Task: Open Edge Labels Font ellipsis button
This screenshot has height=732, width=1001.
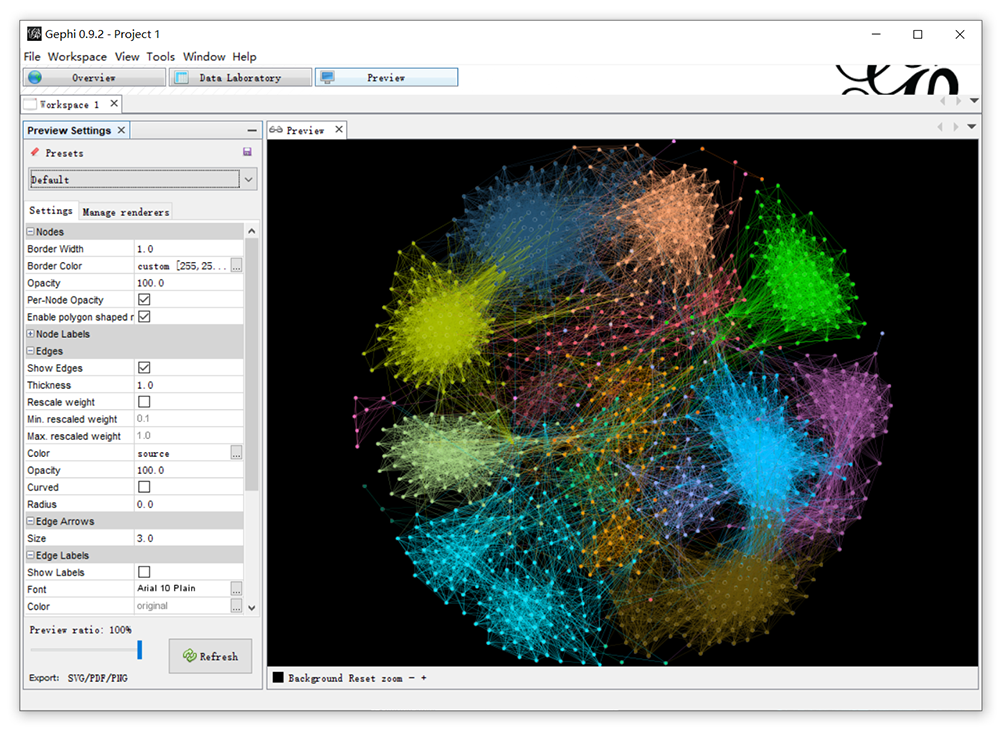Action: 236,588
